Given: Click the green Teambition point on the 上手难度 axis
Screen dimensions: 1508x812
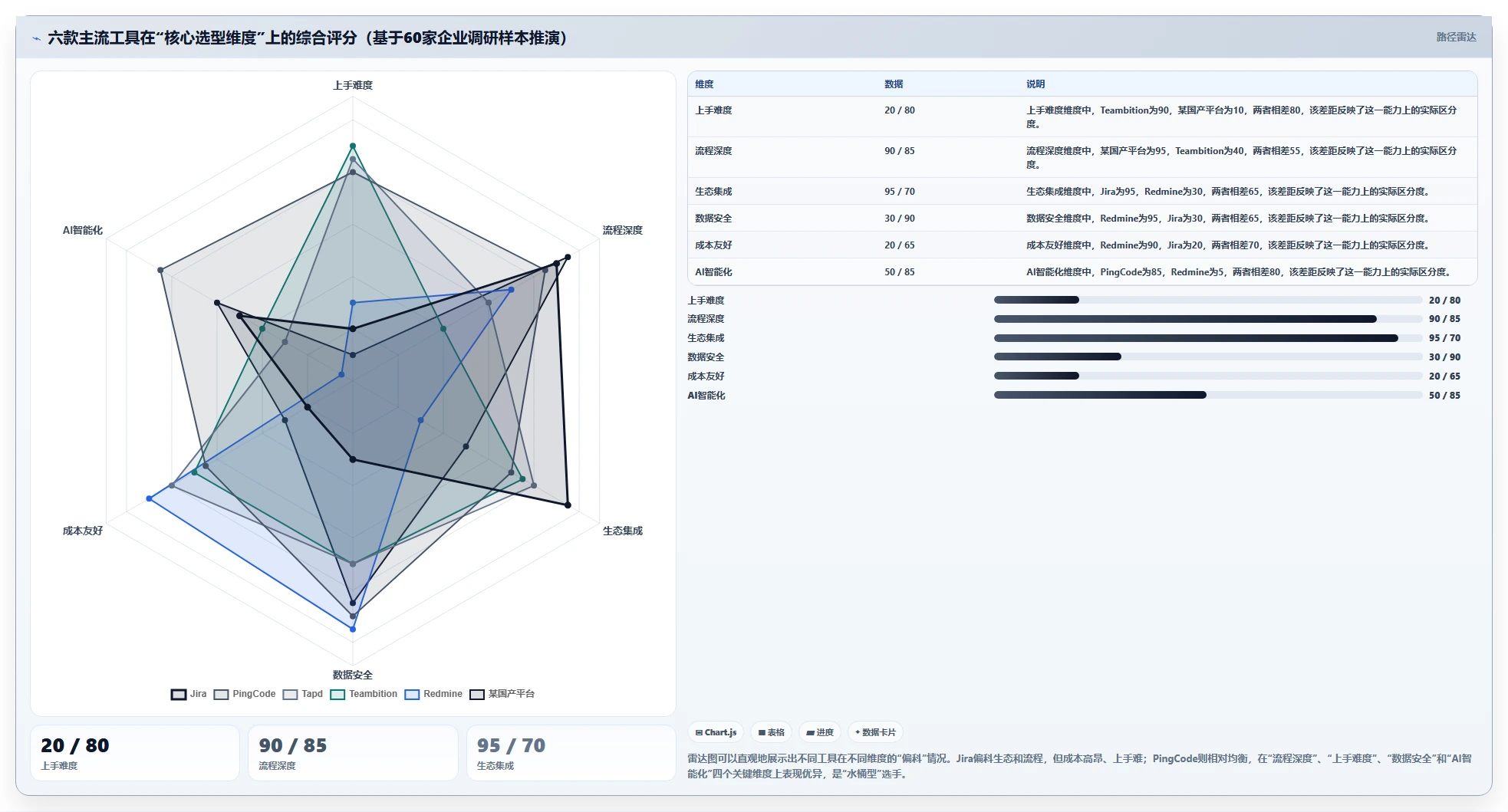Looking at the screenshot, I should point(353,146).
